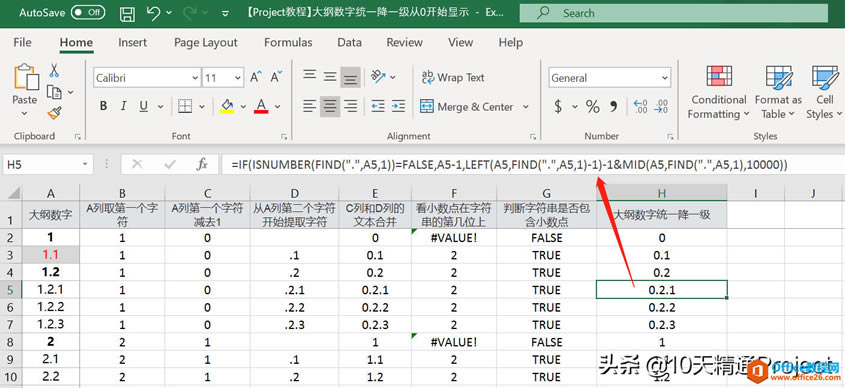The height and width of the screenshot is (388, 845).
Task: Select row header 5
Action: pos(11,290)
